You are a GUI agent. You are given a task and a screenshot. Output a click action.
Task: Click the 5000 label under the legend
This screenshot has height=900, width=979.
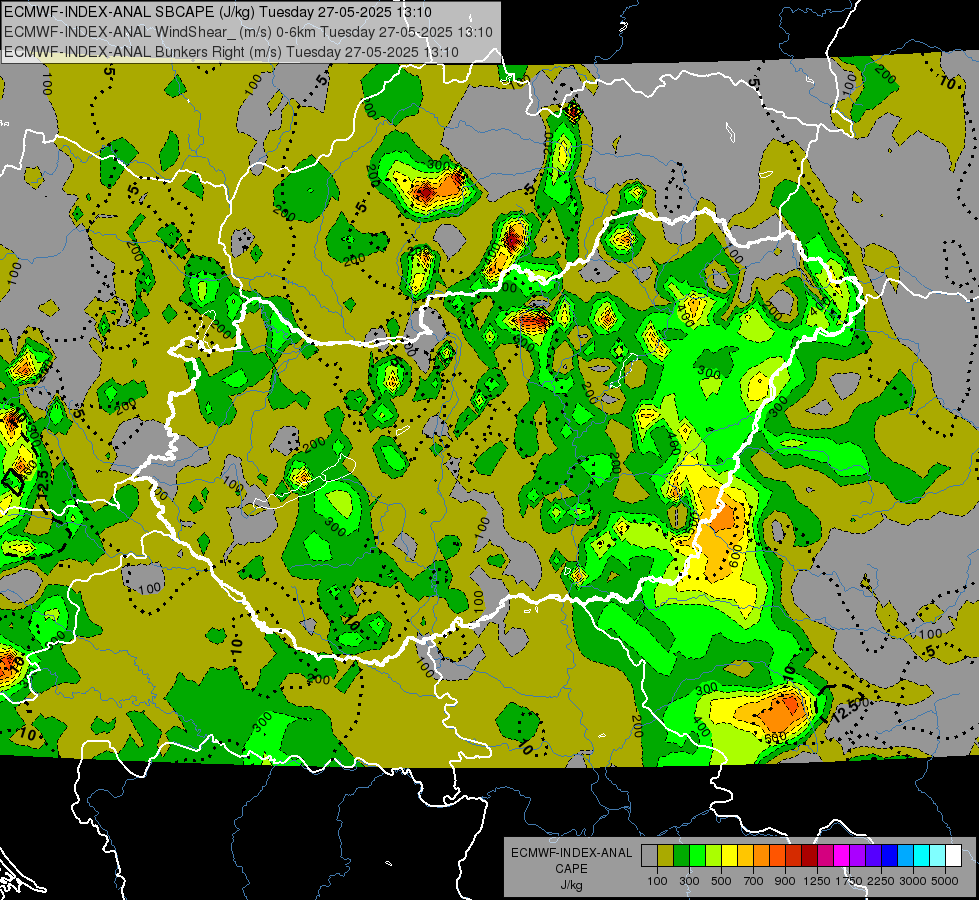(x=945, y=881)
